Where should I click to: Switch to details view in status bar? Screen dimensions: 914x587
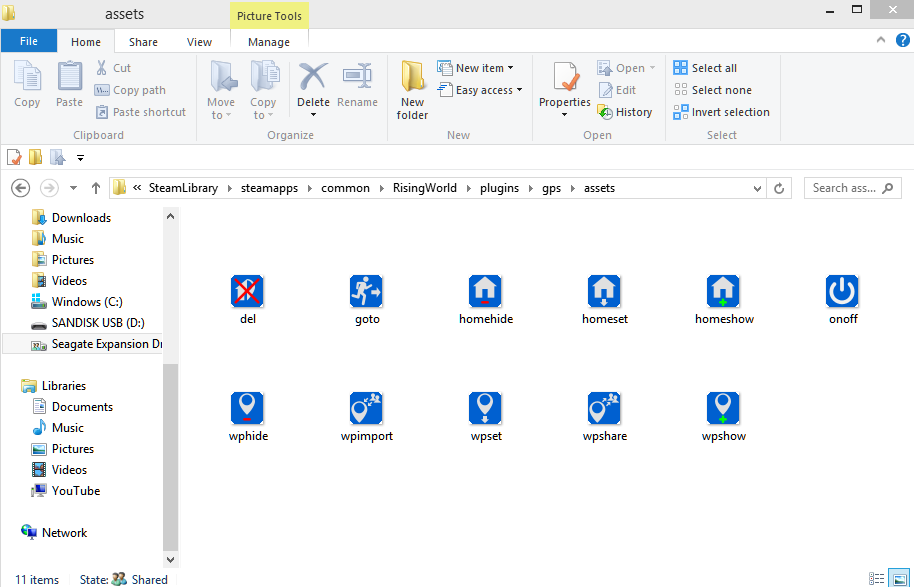(877, 579)
